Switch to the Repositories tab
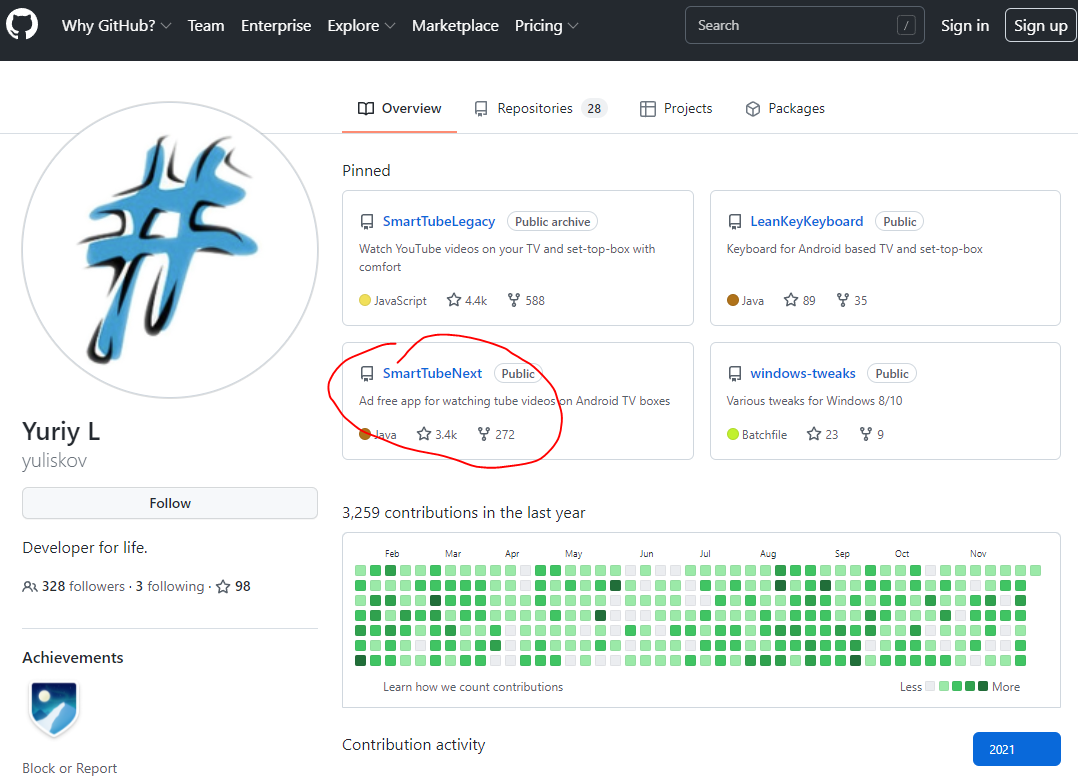The image size is (1078, 781). pyautogui.click(x=540, y=109)
